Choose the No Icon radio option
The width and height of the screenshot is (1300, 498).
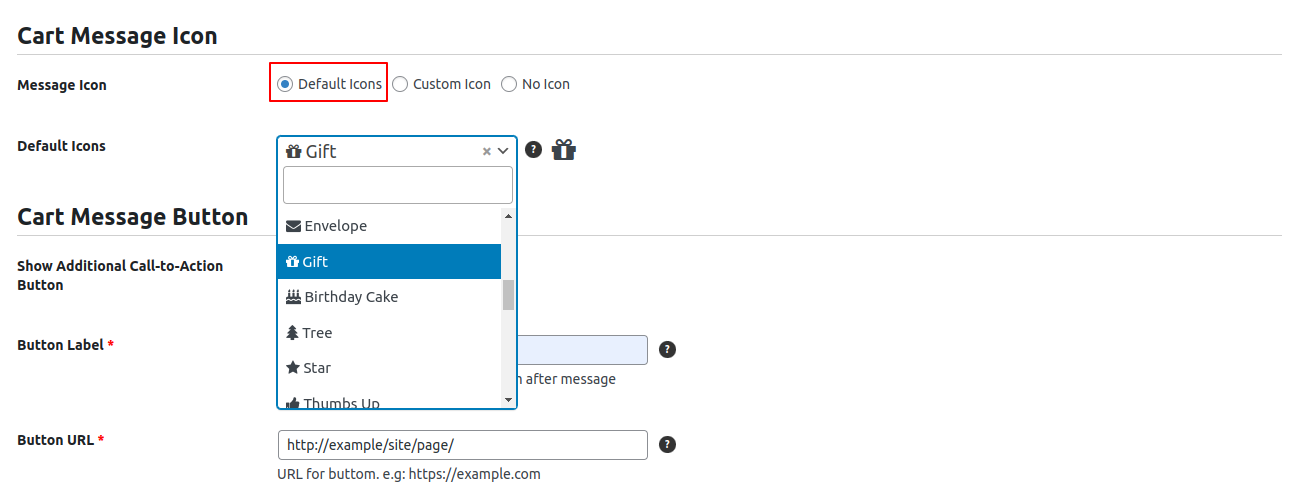click(x=509, y=84)
